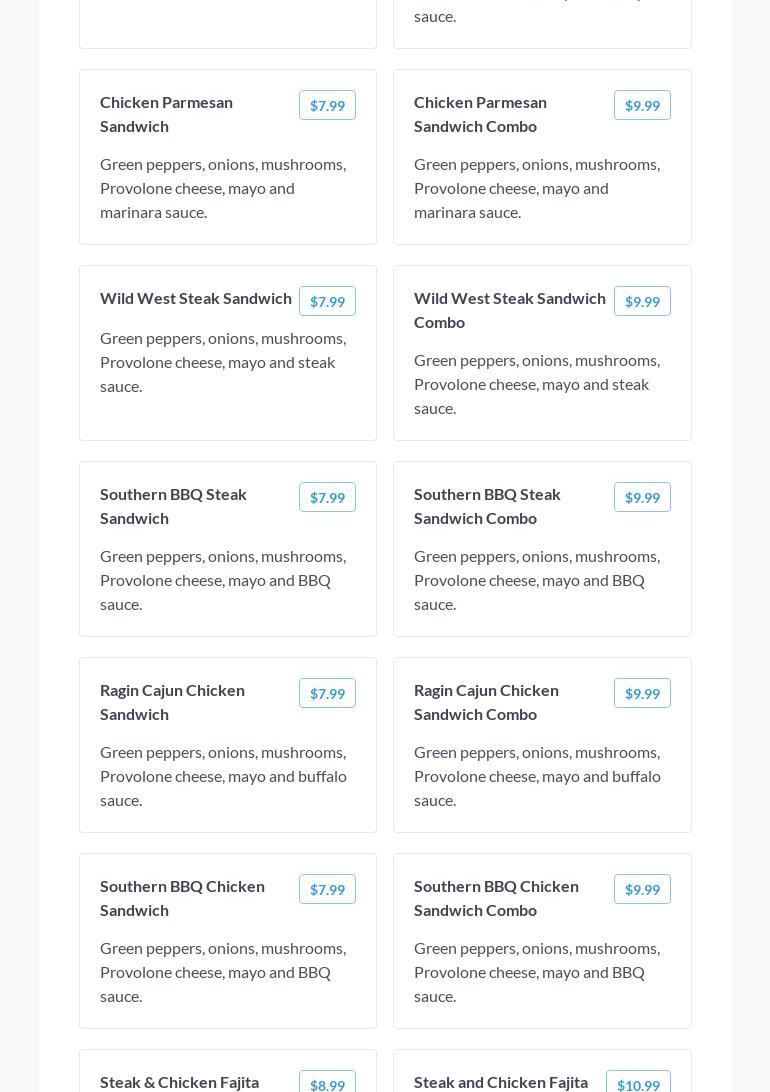Viewport: 770px width, 1092px height.
Task: Open Ragin Cajun Chicken Sandwich Combo title
Action: 486,702
